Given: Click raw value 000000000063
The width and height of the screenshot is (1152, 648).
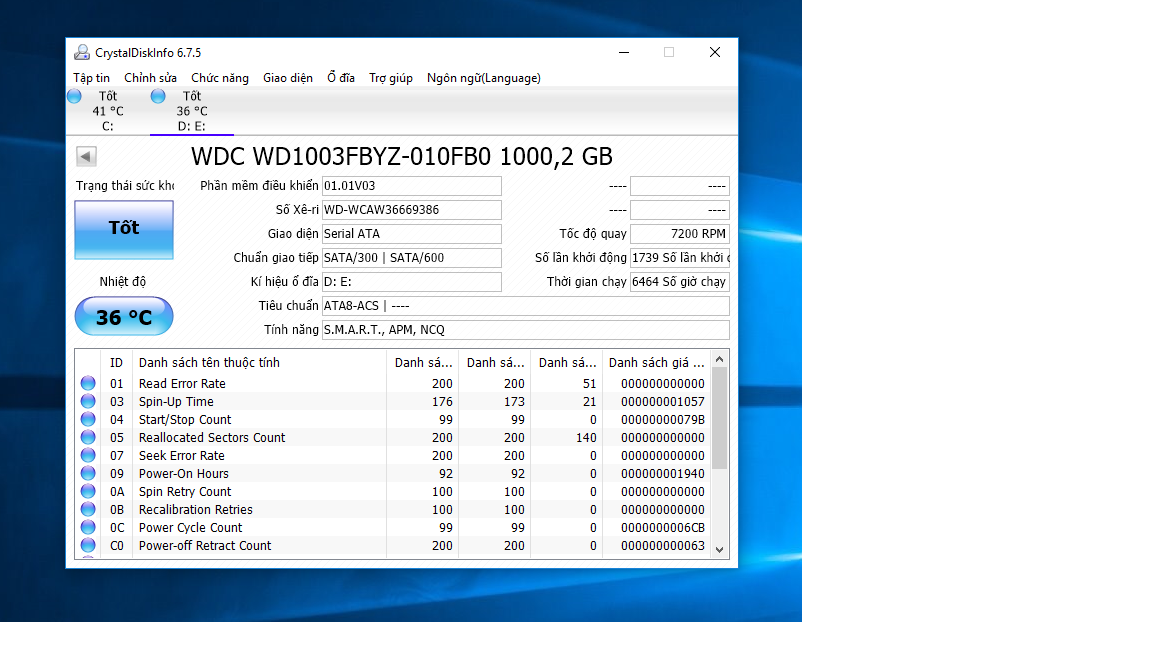Looking at the screenshot, I should tap(663, 546).
